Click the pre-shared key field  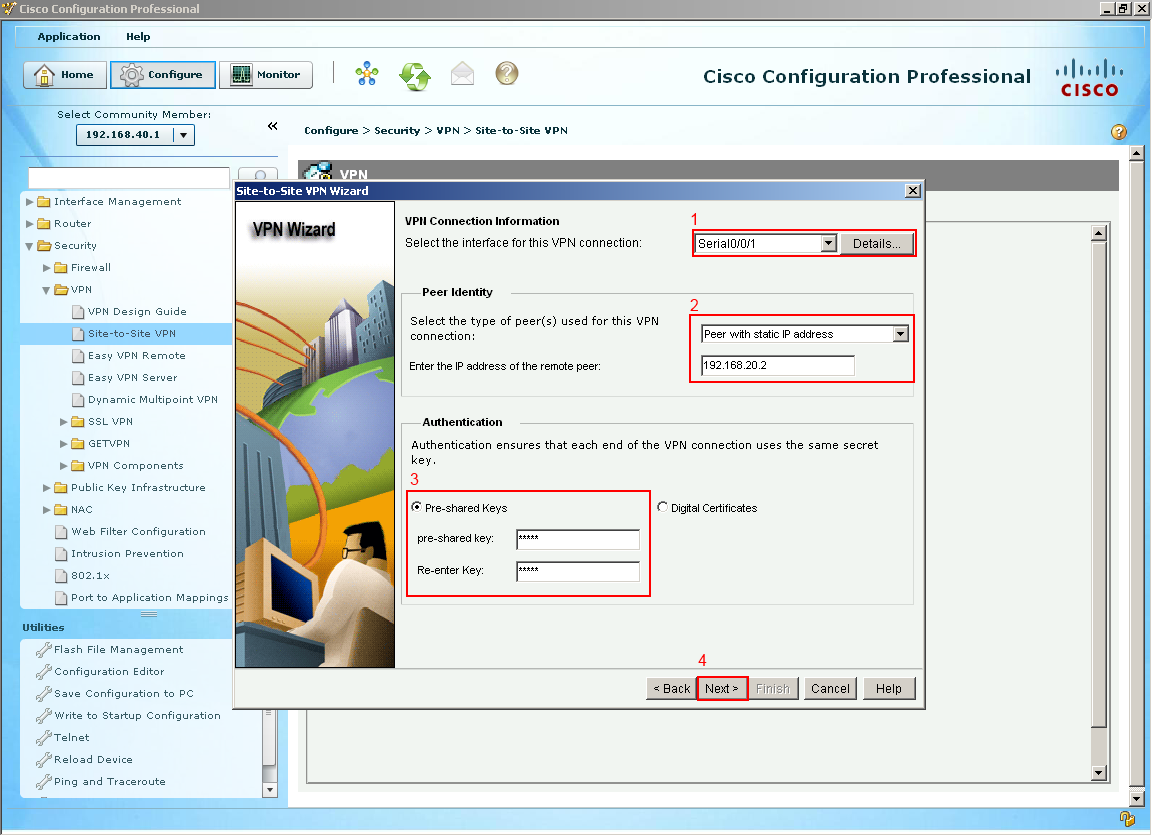(577, 539)
